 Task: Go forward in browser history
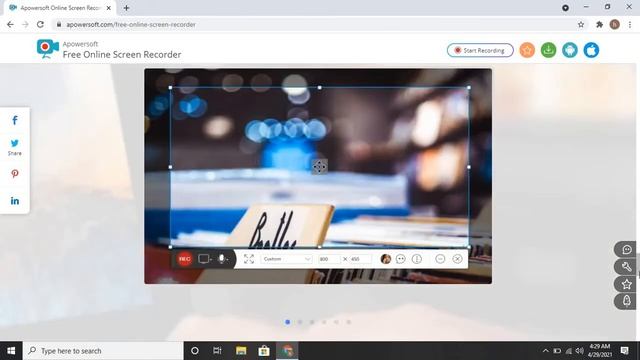(x=25, y=24)
